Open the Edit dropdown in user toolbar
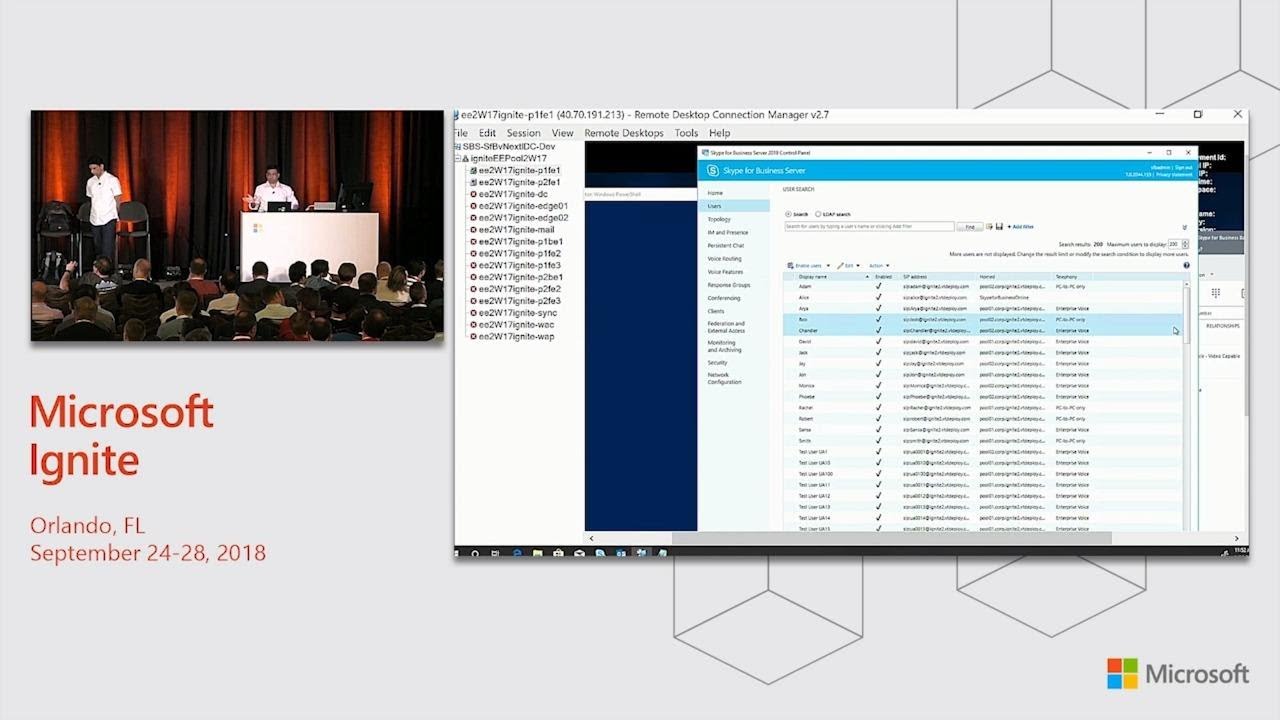This screenshot has height=720, width=1280. (x=848, y=266)
